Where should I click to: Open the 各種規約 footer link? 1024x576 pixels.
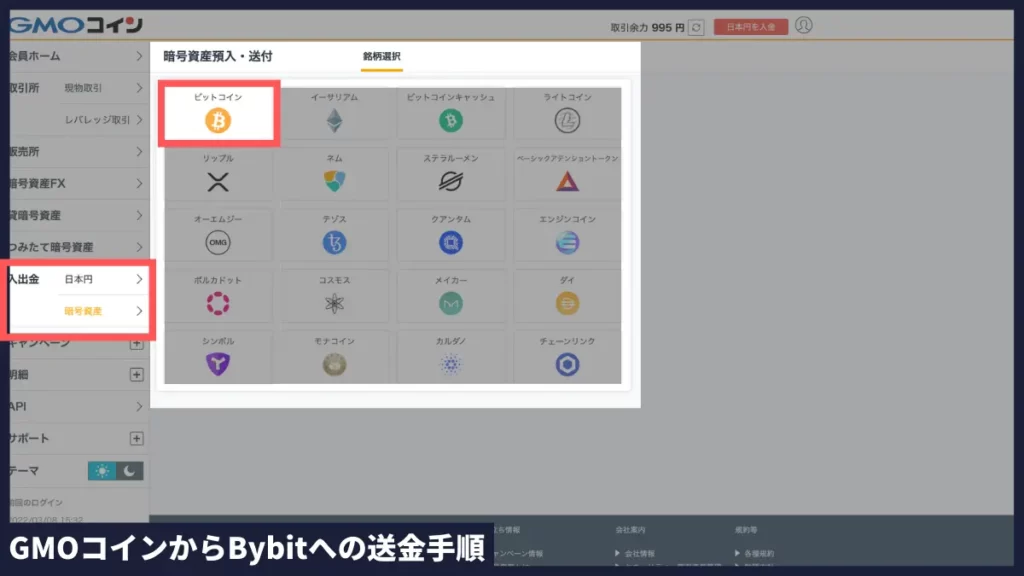click(x=759, y=553)
